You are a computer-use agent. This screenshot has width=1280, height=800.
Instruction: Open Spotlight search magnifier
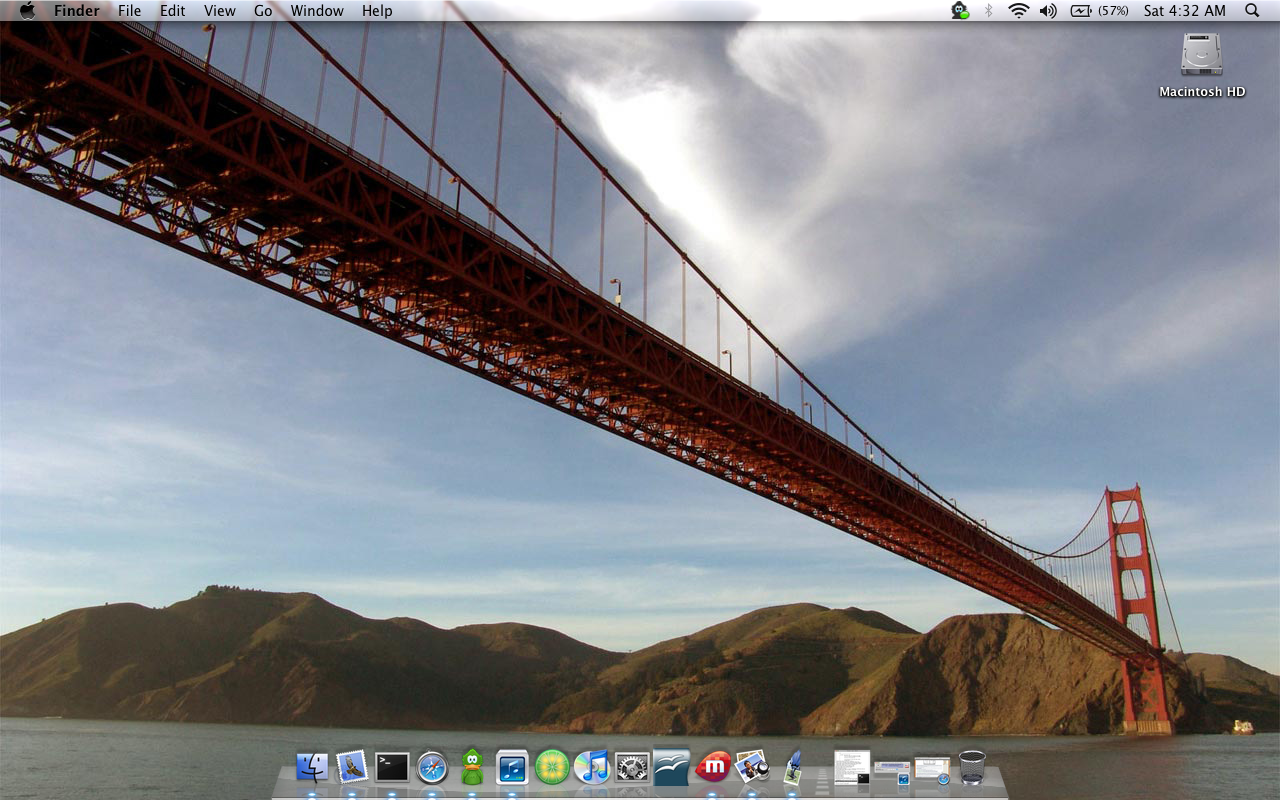click(1252, 10)
